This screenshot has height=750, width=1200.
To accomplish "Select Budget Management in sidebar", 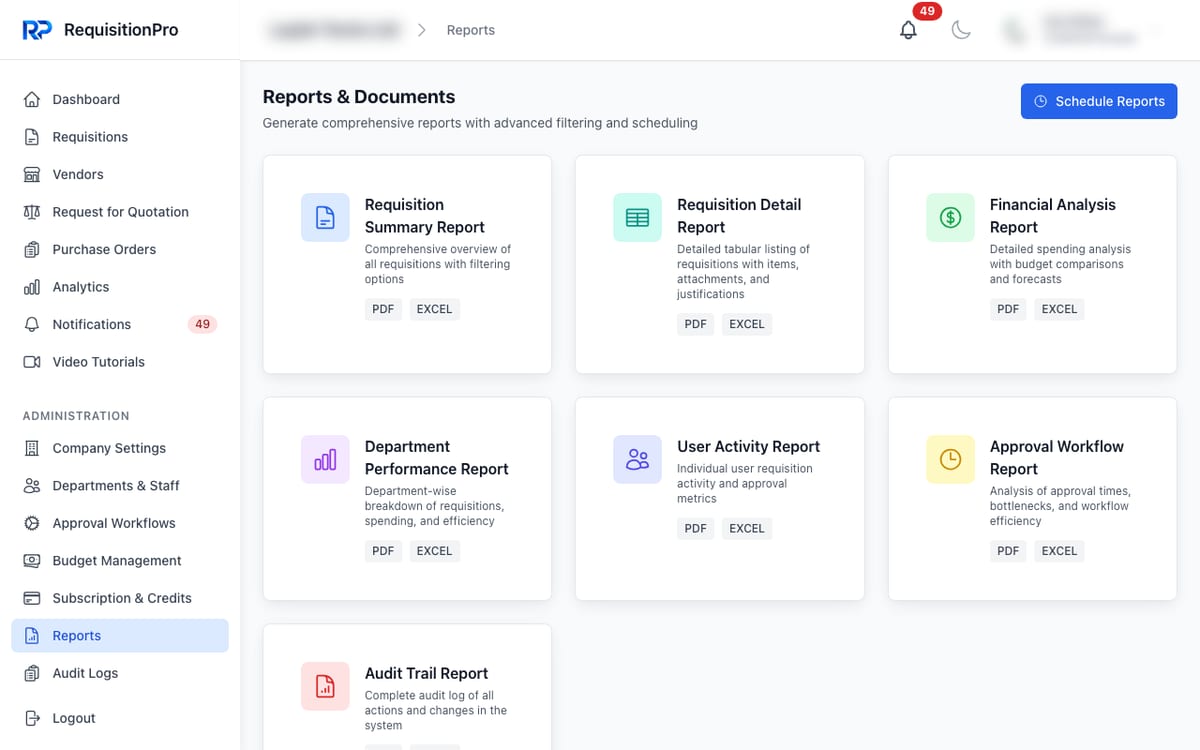I will coord(120,561).
